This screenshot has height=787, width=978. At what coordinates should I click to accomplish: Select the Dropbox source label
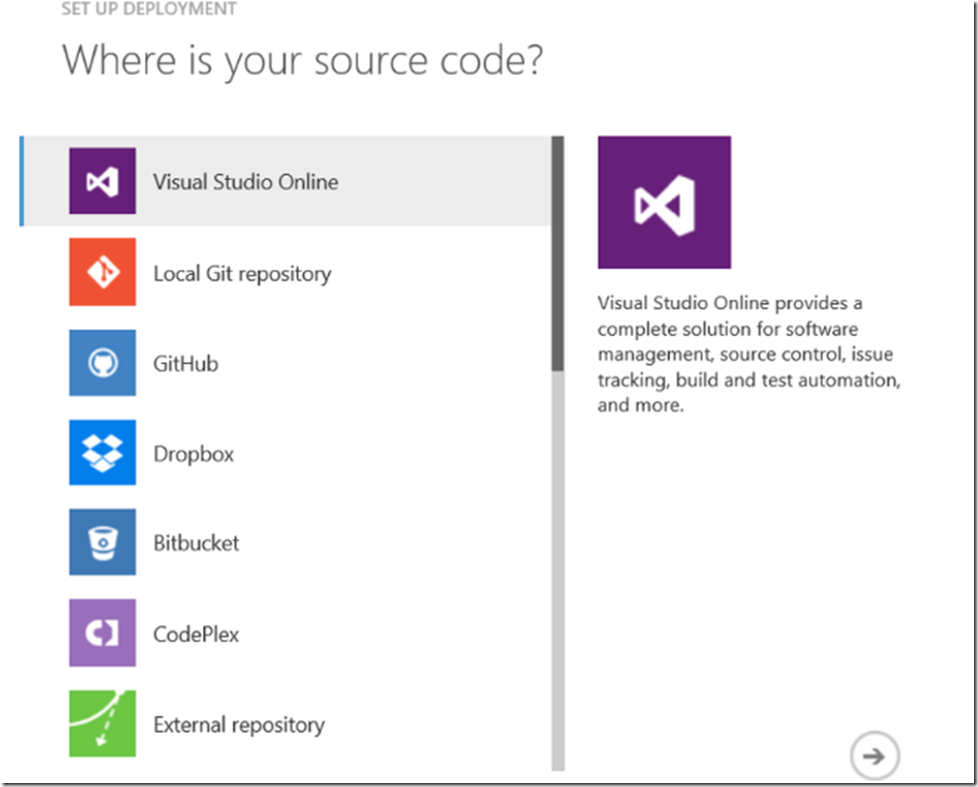(x=193, y=454)
